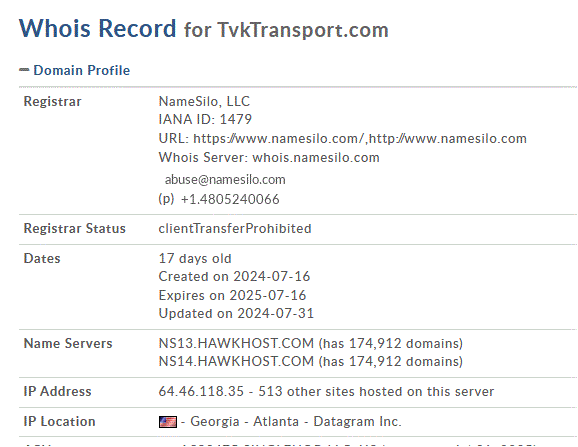Click the US flag icon in IP Location
578x447 pixels.
coord(168,422)
